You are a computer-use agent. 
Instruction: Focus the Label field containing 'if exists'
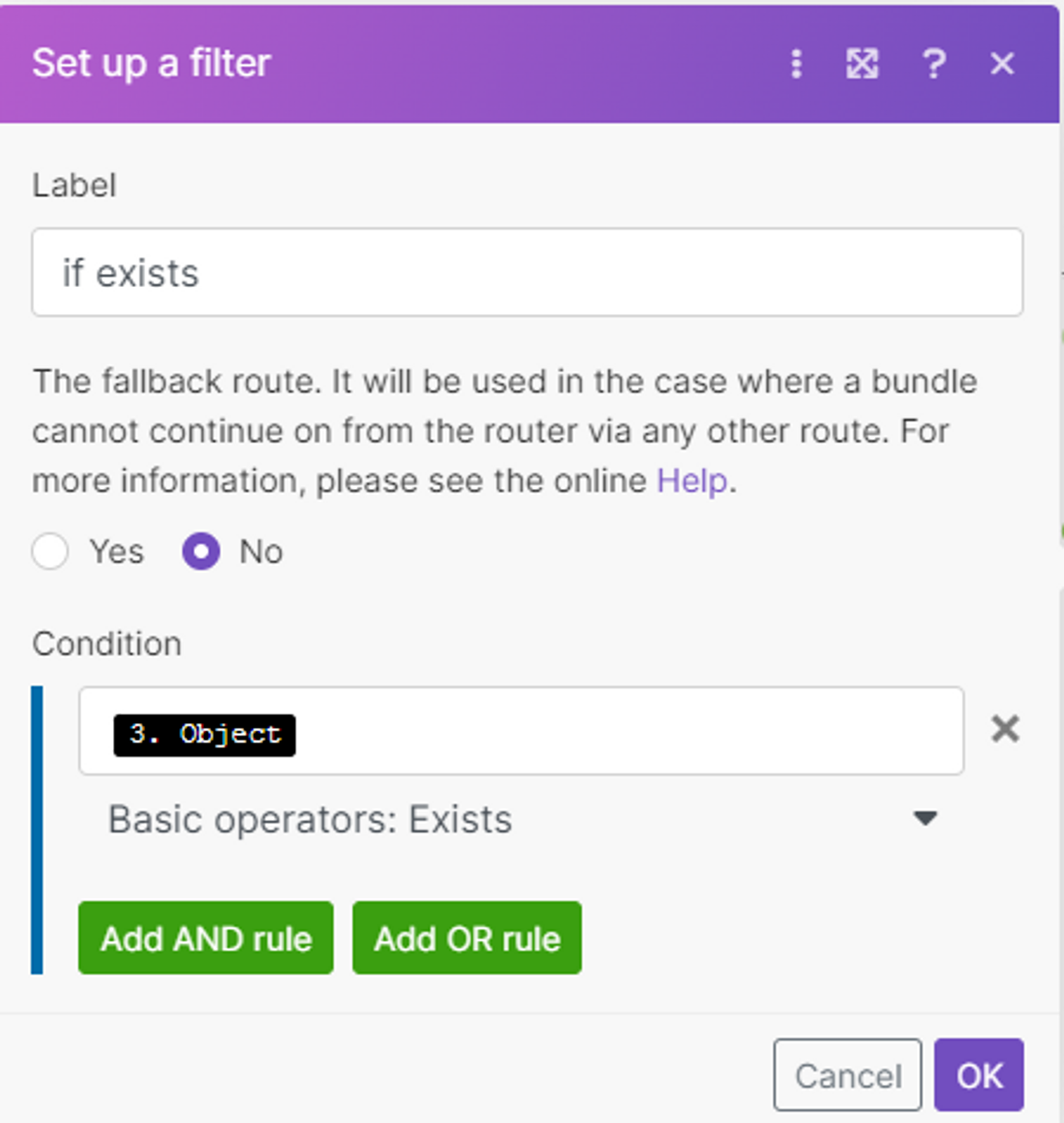527,273
